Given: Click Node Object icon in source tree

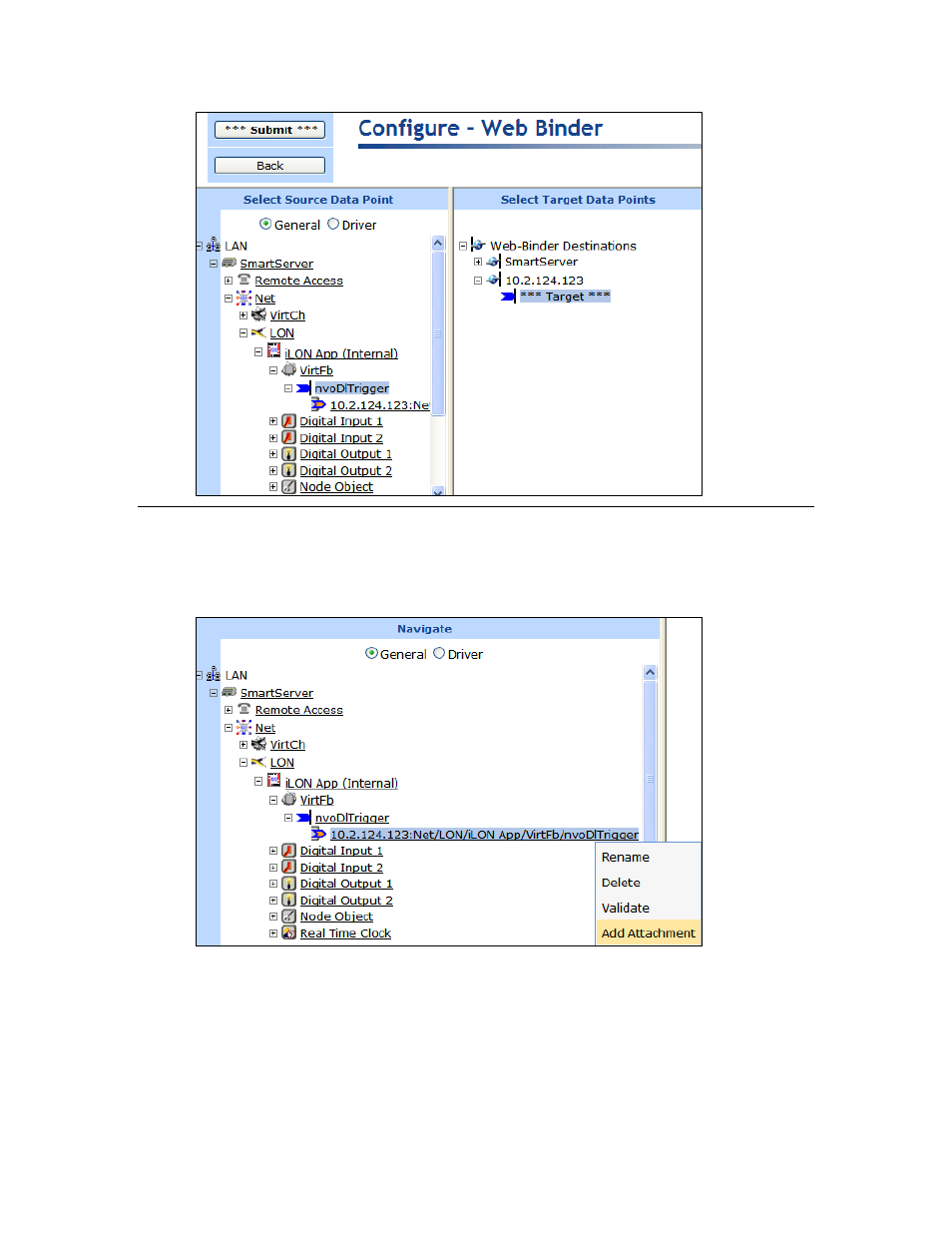Looking at the screenshot, I should click(288, 487).
